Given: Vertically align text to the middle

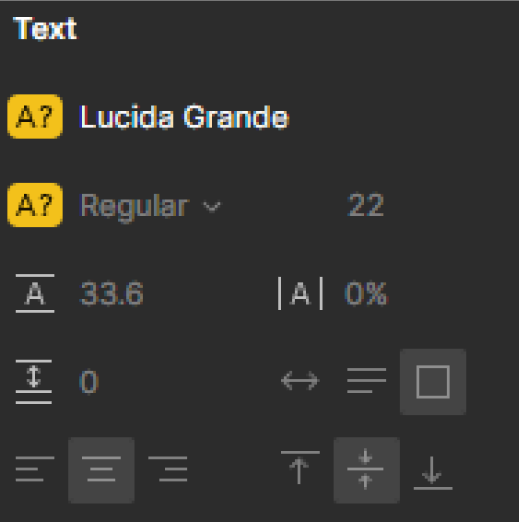Looking at the screenshot, I should click(x=366, y=470).
